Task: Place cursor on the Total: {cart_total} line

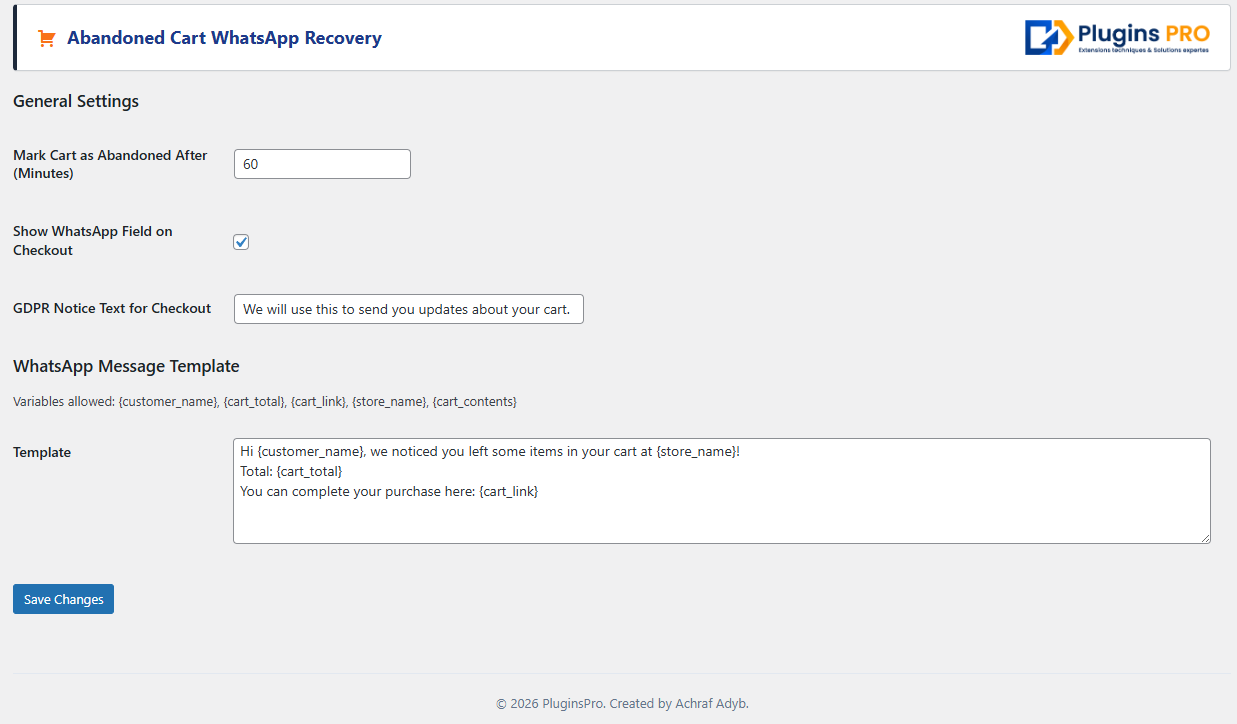Action: (291, 471)
